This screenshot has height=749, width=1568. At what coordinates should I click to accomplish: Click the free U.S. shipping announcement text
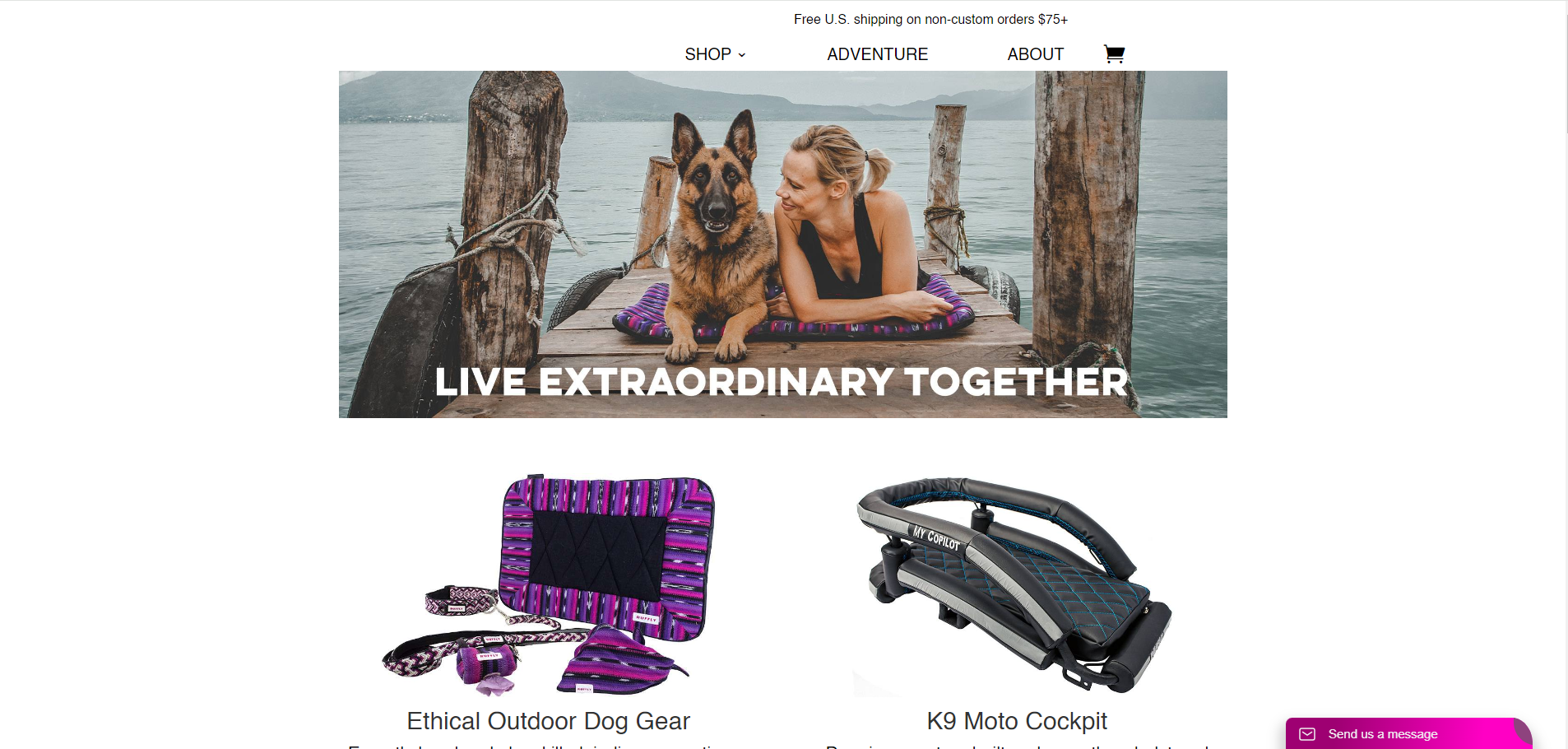coord(930,19)
